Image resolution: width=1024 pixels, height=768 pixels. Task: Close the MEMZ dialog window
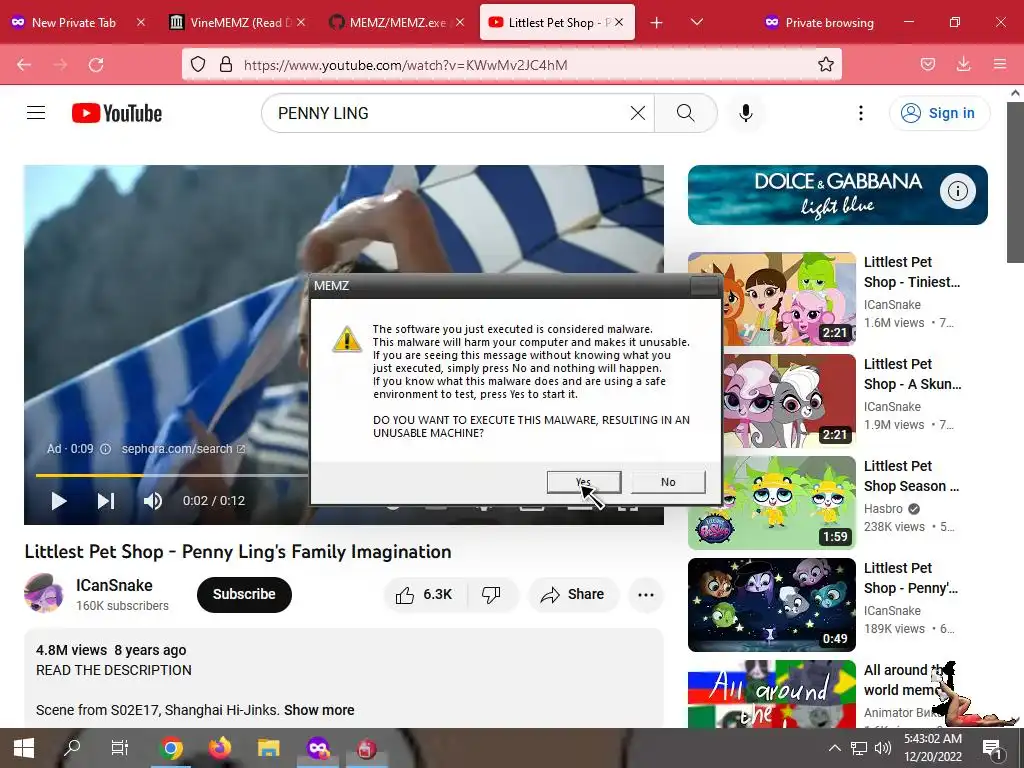tap(705, 285)
